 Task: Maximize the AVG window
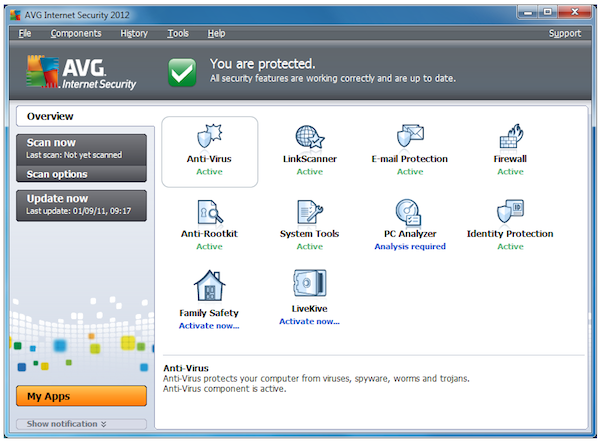click(548, 12)
